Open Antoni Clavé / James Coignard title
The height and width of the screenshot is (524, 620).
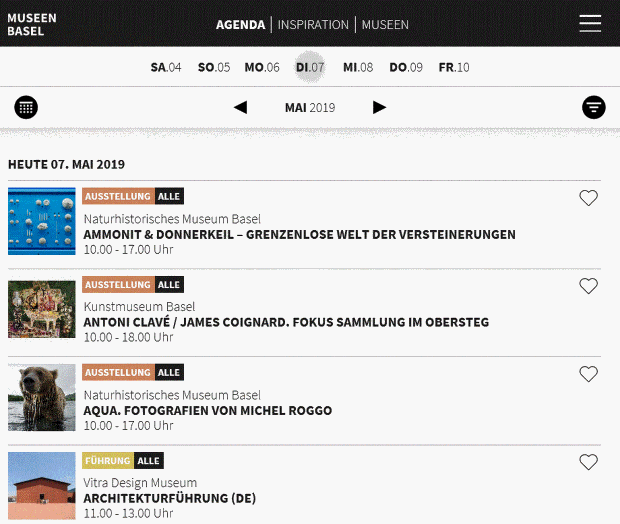(286, 322)
